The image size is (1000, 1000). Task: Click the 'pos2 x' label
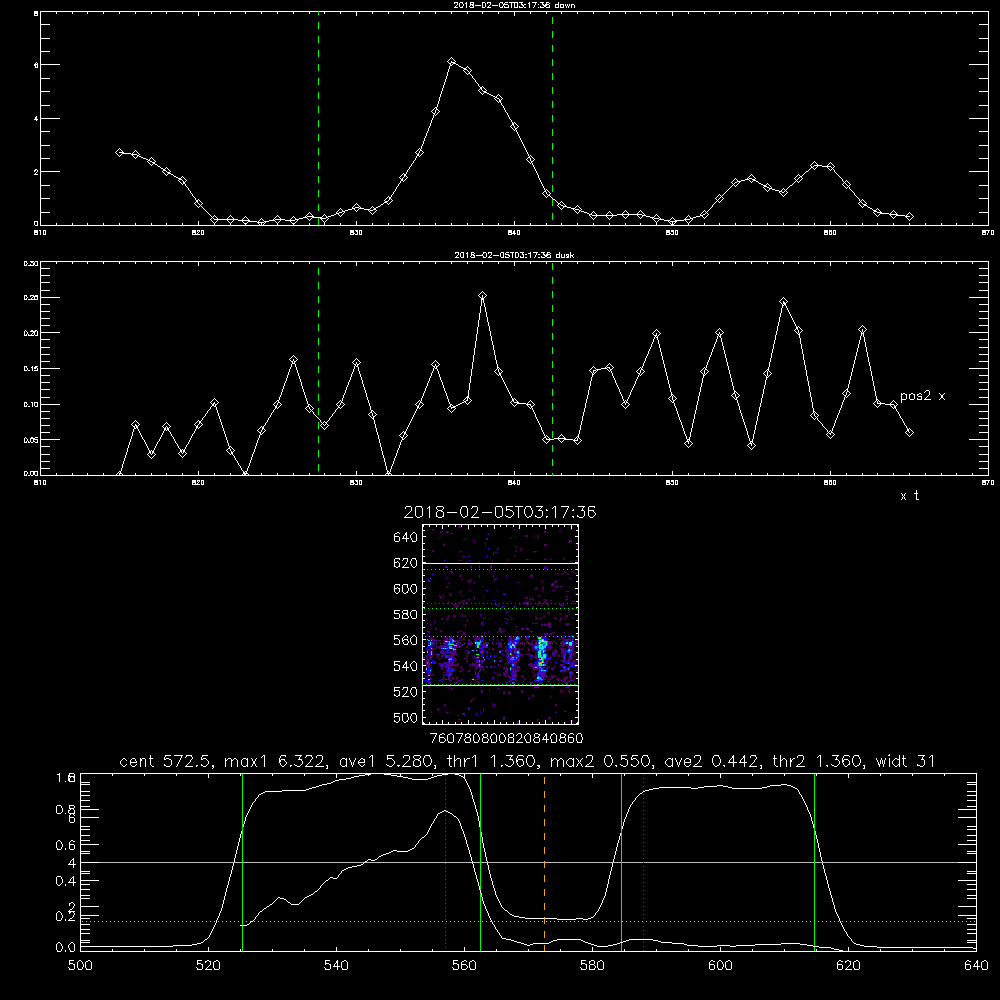(x=922, y=396)
